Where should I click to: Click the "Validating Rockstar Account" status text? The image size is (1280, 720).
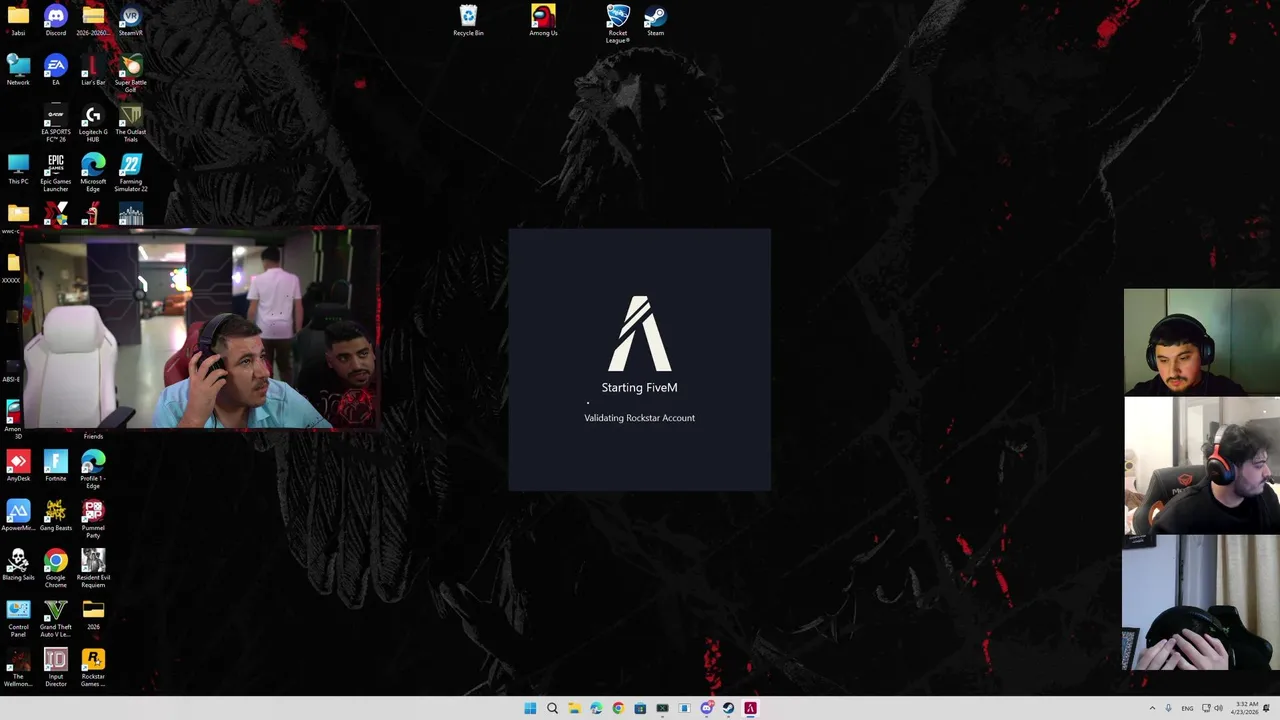click(x=639, y=418)
